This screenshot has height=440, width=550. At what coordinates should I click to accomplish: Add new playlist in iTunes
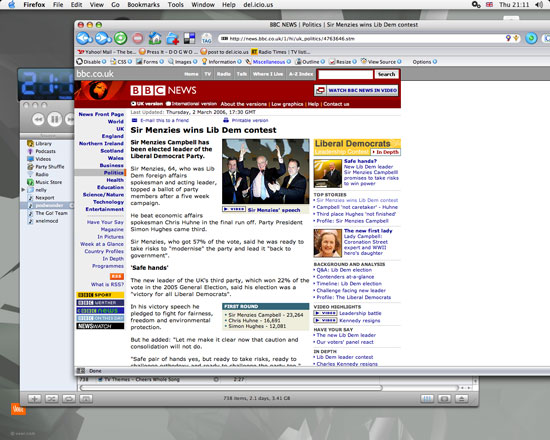(34, 399)
